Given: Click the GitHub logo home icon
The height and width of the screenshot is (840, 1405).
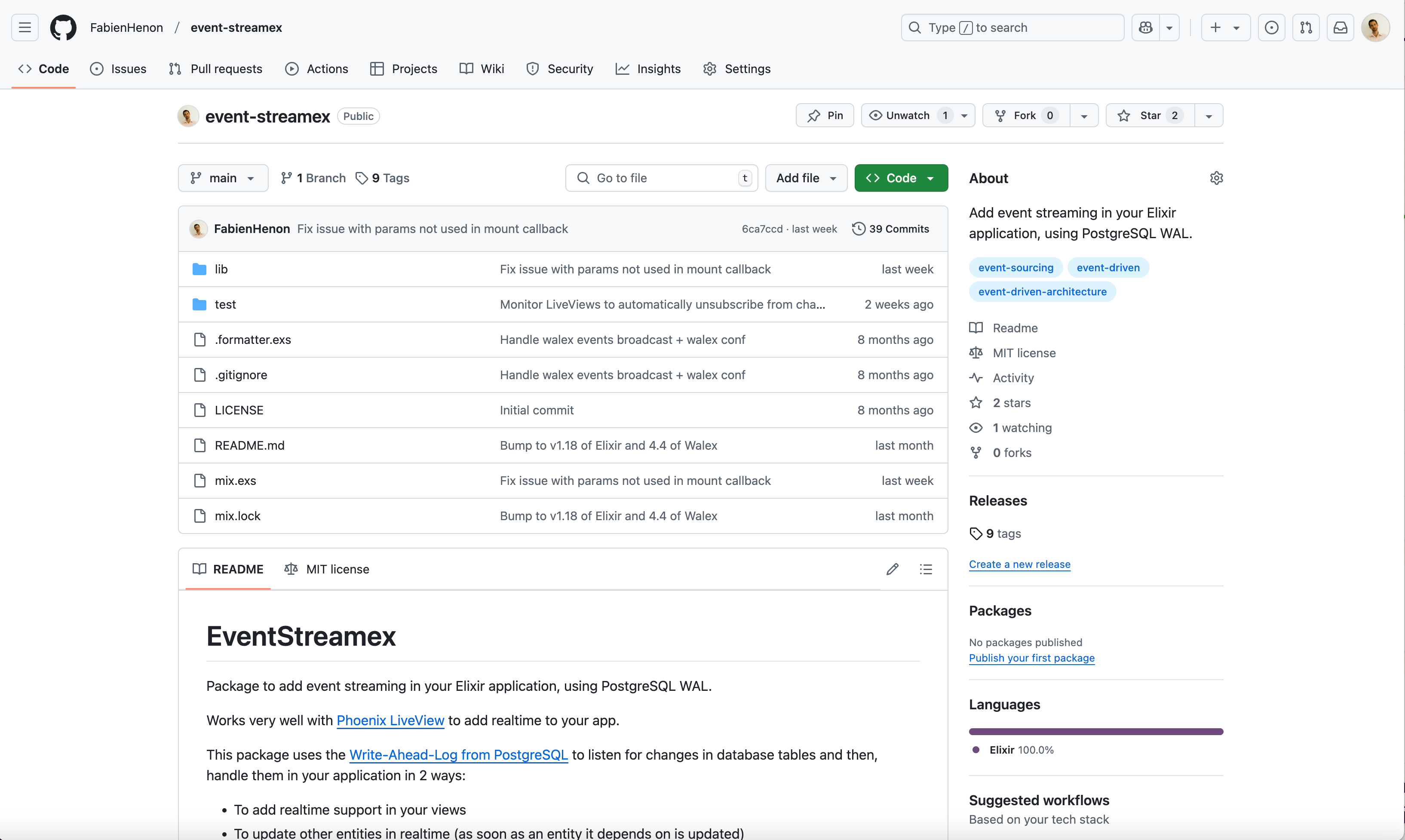Looking at the screenshot, I should coord(63,27).
